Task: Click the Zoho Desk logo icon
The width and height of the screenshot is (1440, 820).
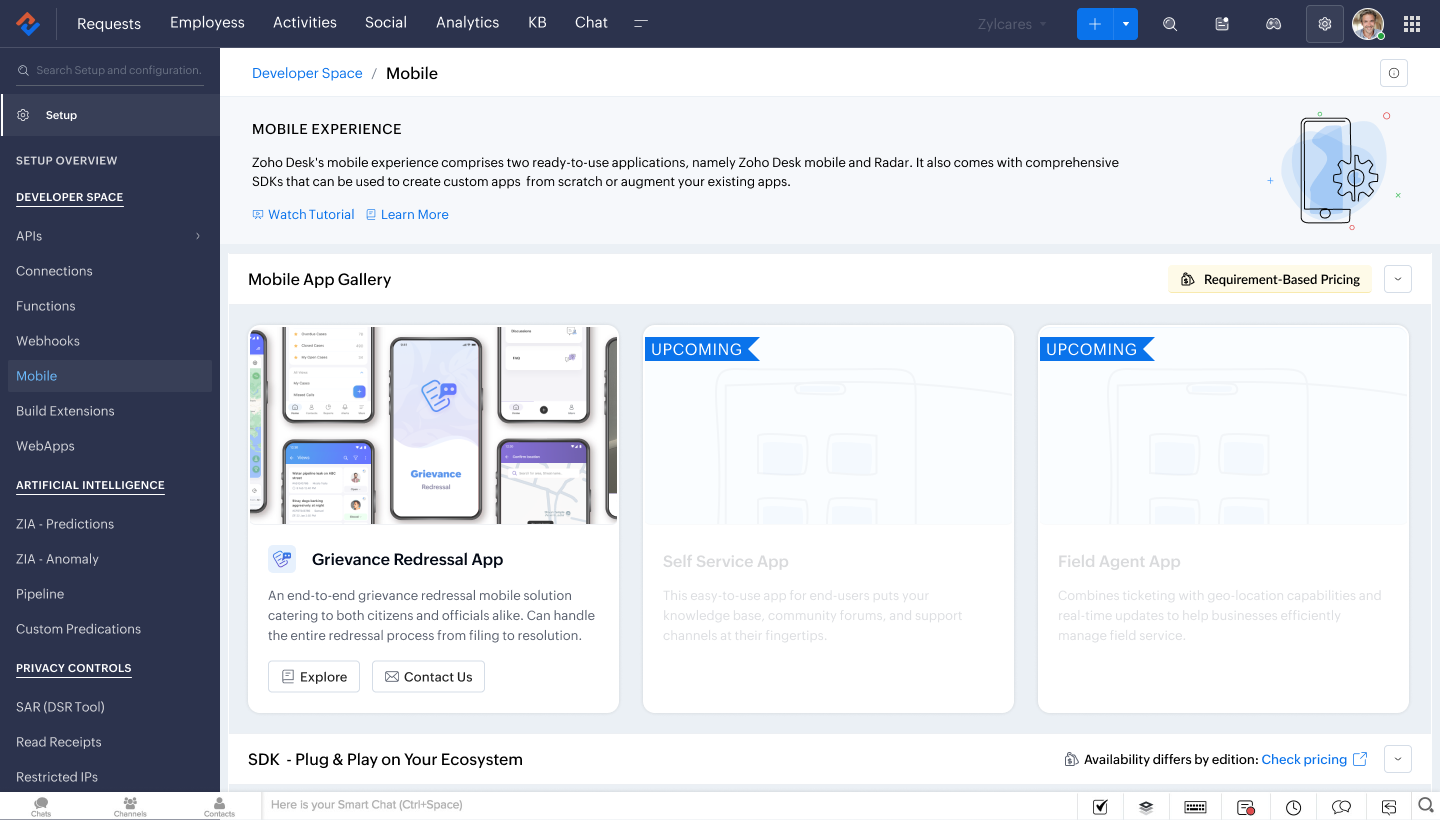Action: [x=28, y=23]
